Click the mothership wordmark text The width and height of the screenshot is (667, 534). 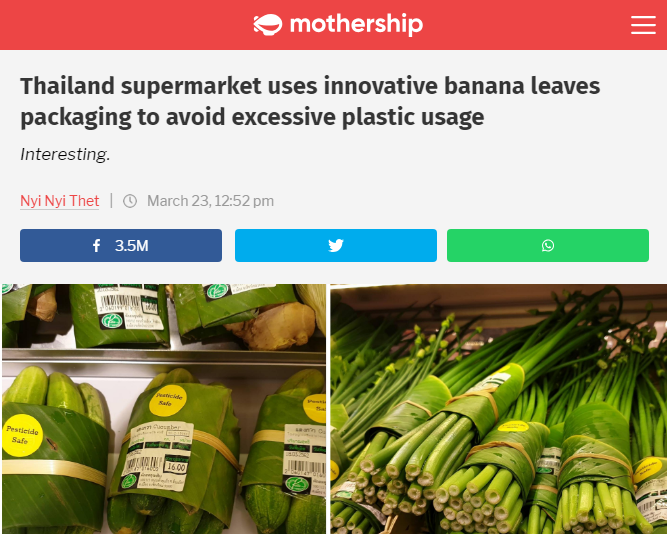tap(356, 24)
